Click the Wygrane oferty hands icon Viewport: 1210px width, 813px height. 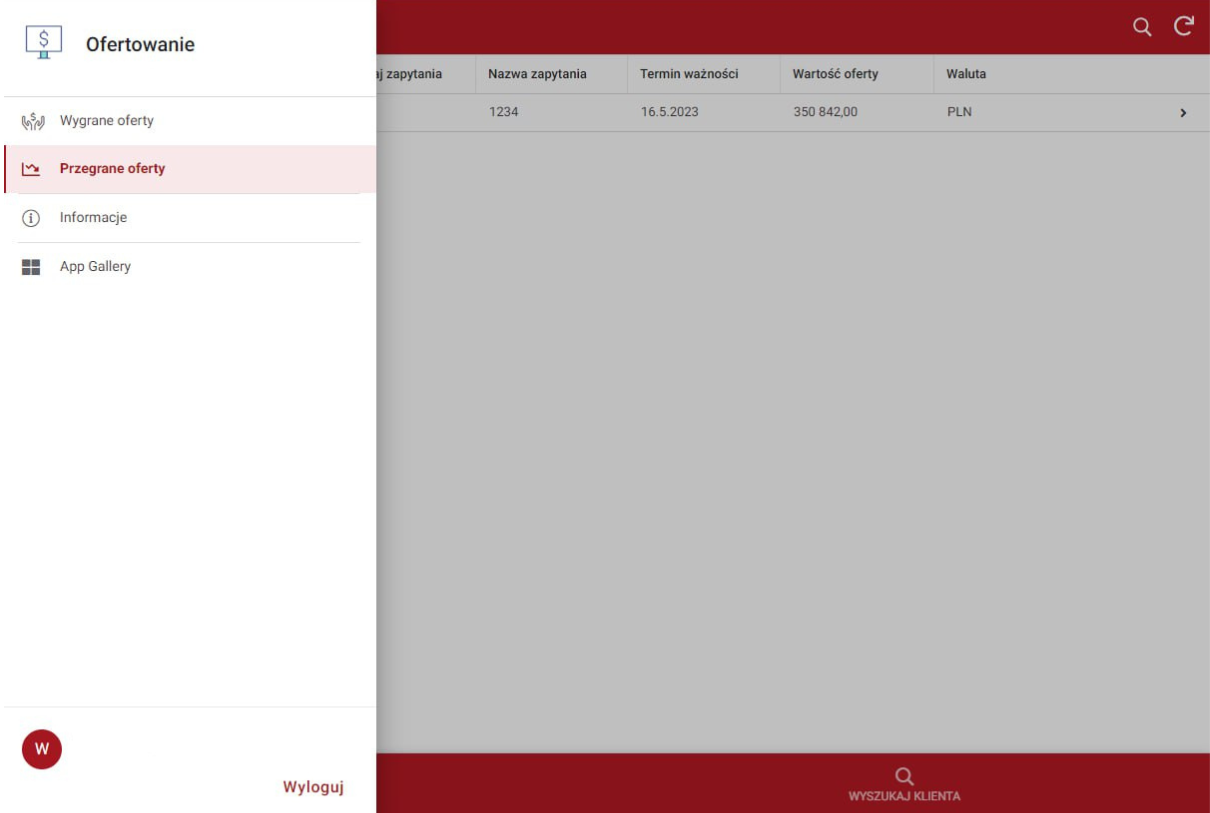(31, 121)
